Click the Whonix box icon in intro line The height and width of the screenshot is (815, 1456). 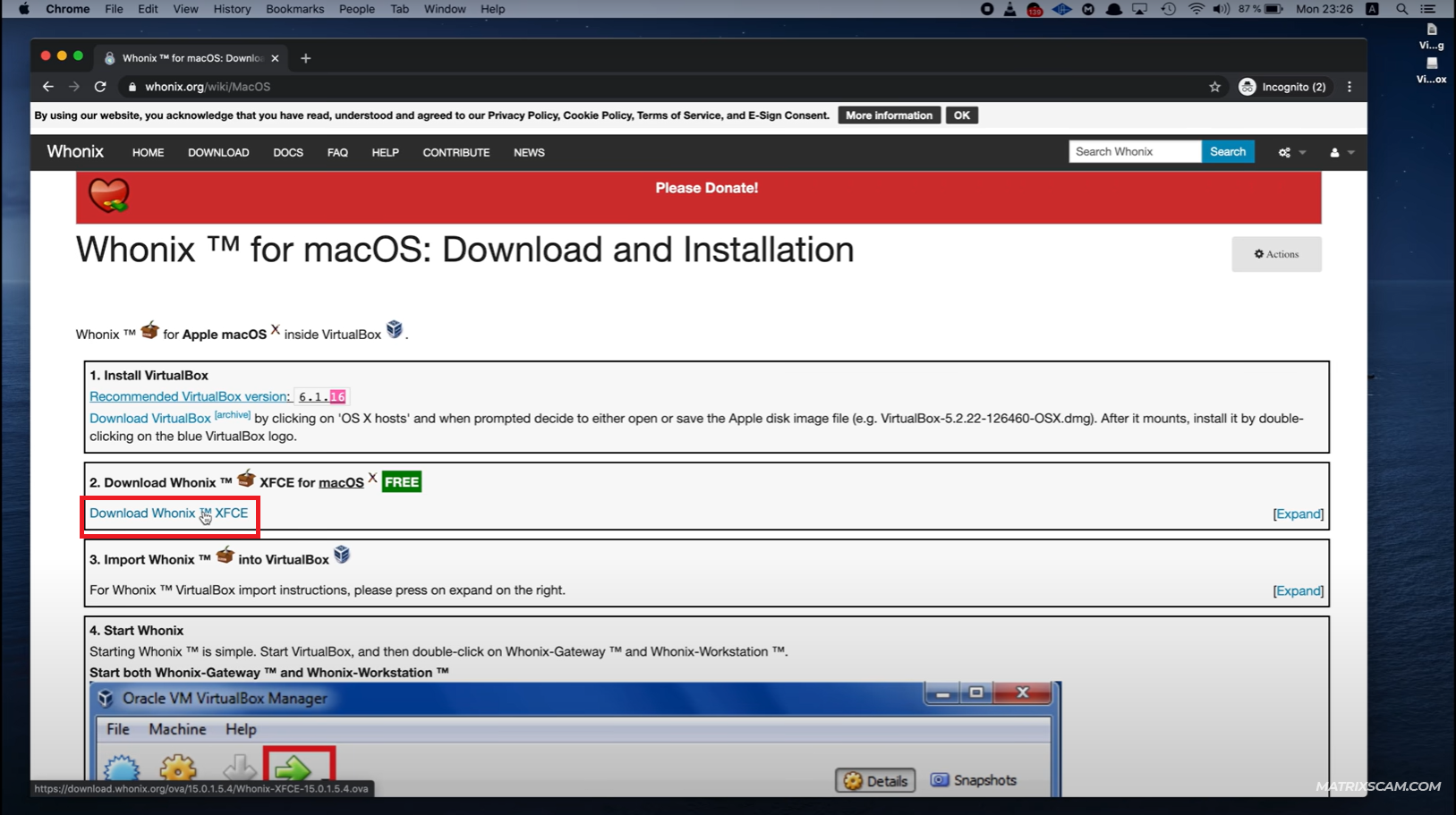[149, 330]
